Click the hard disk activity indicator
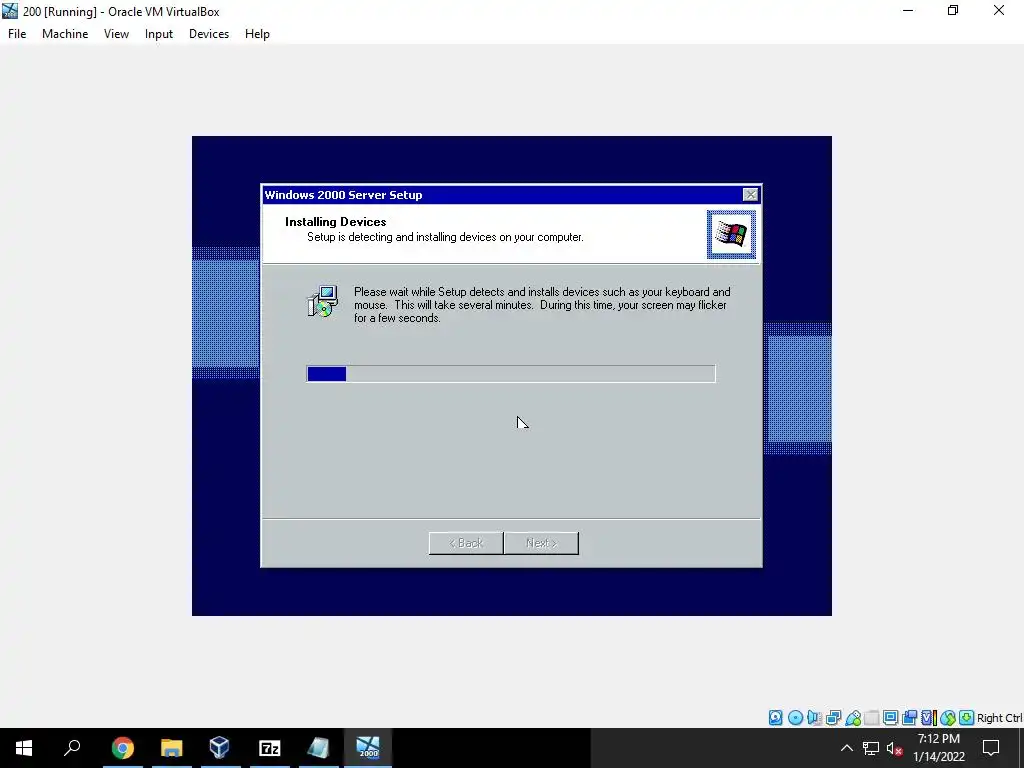This screenshot has width=1024, height=768. 775,718
